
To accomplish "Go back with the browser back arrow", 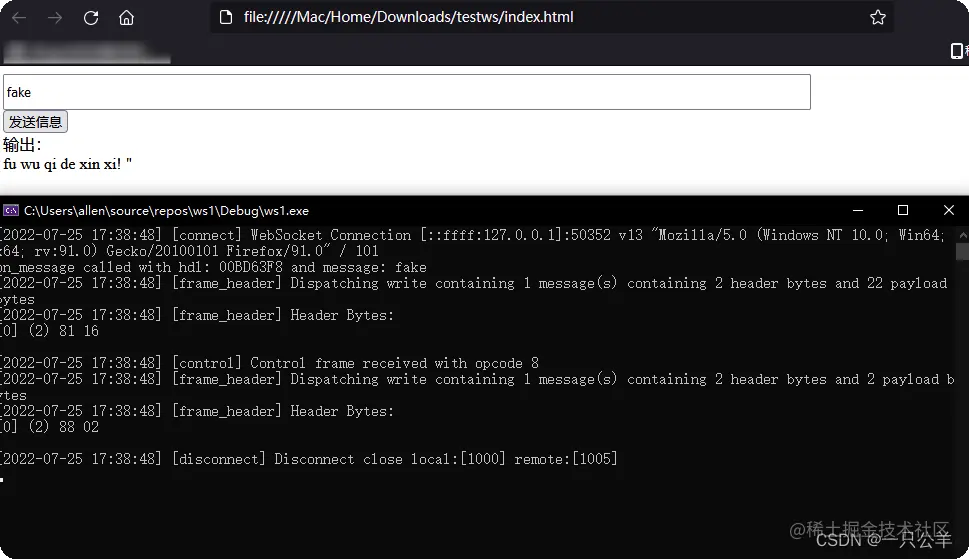I will 19,18.
